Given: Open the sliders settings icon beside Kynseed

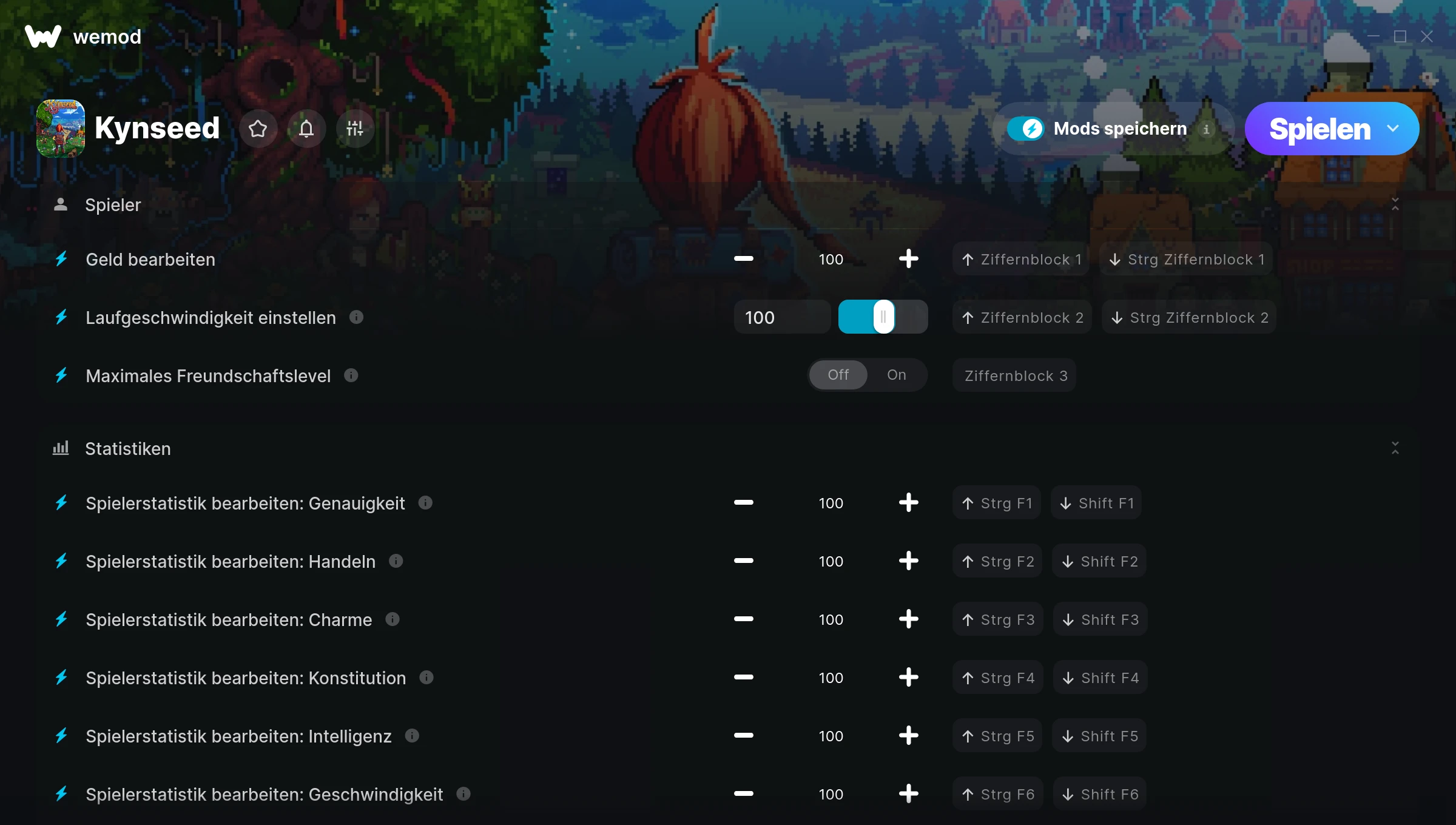Looking at the screenshot, I should (355, 129).
